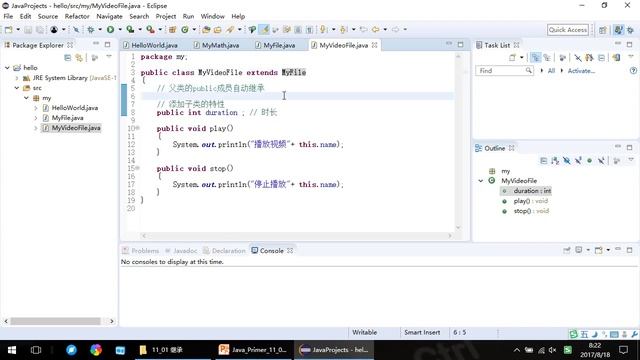Toggle Hide Non-Public Members in the Outline
The width and height of the screenshot is (640, 360).
(x=589, y=161)
